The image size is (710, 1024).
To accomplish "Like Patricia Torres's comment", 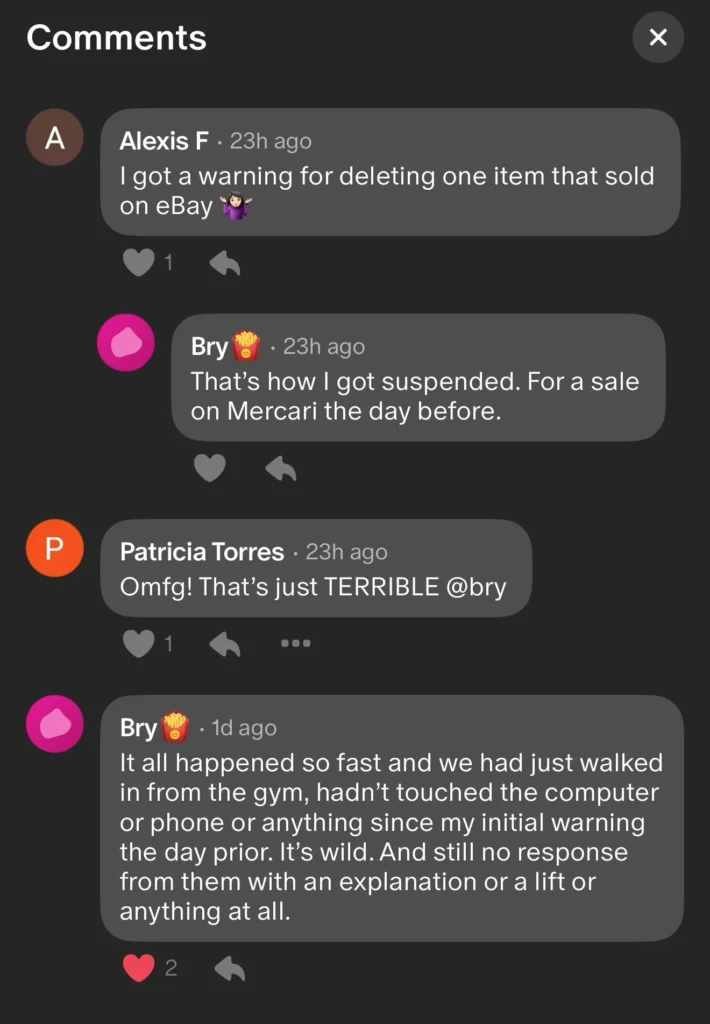I will tap(138, 644).
